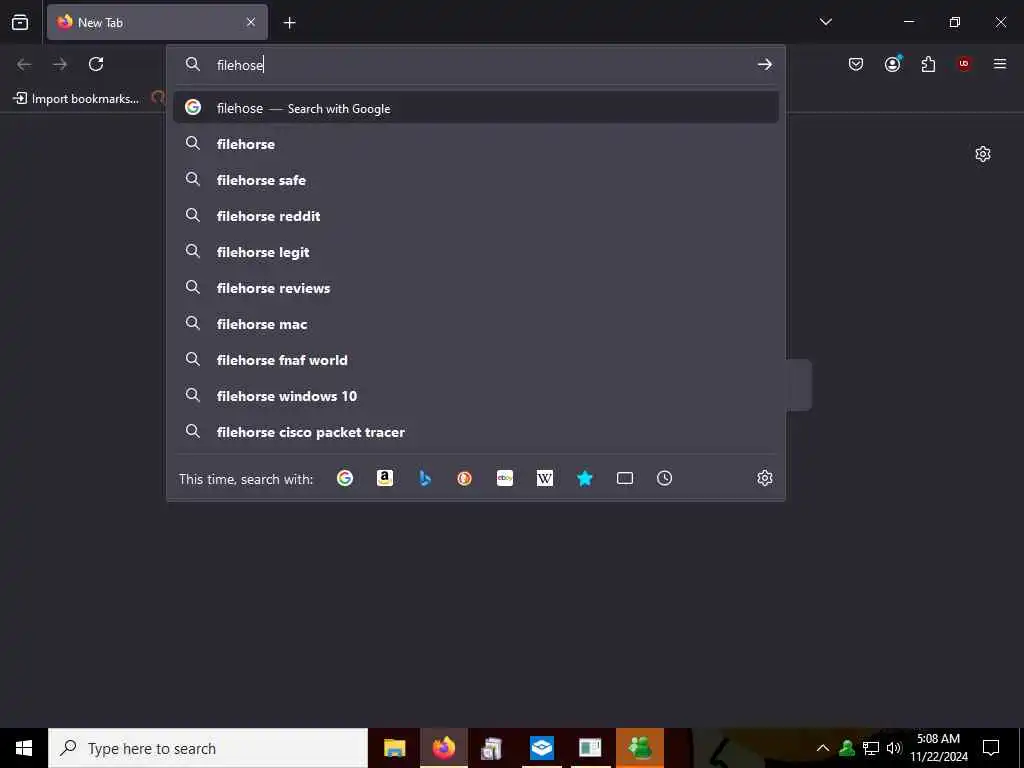This screenshot has height=768, width=1024.
Task: Search in History clock icon
Action: point(664,478)
